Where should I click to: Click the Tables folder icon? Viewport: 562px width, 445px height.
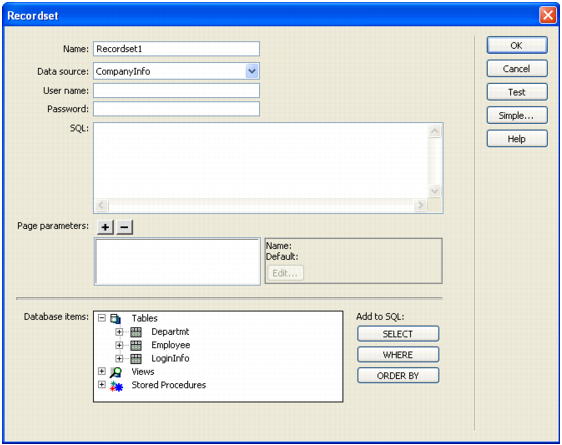click(115, 318)
